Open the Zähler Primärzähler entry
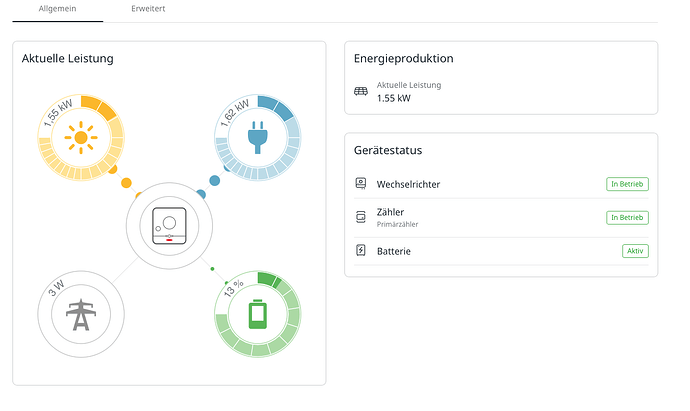 pos(400,217)
